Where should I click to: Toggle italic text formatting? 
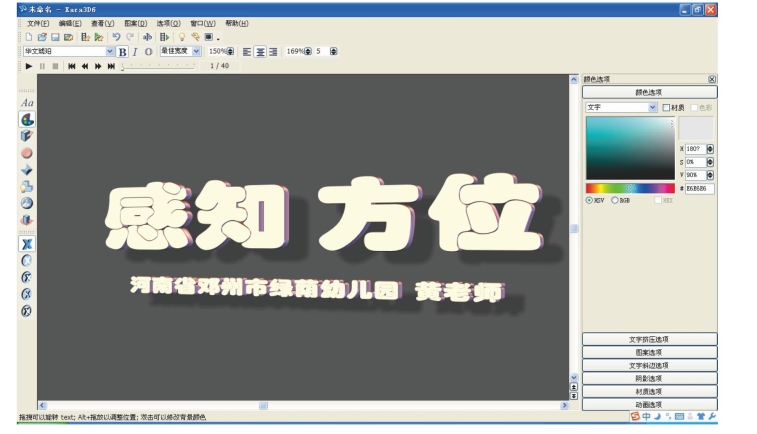135,52
